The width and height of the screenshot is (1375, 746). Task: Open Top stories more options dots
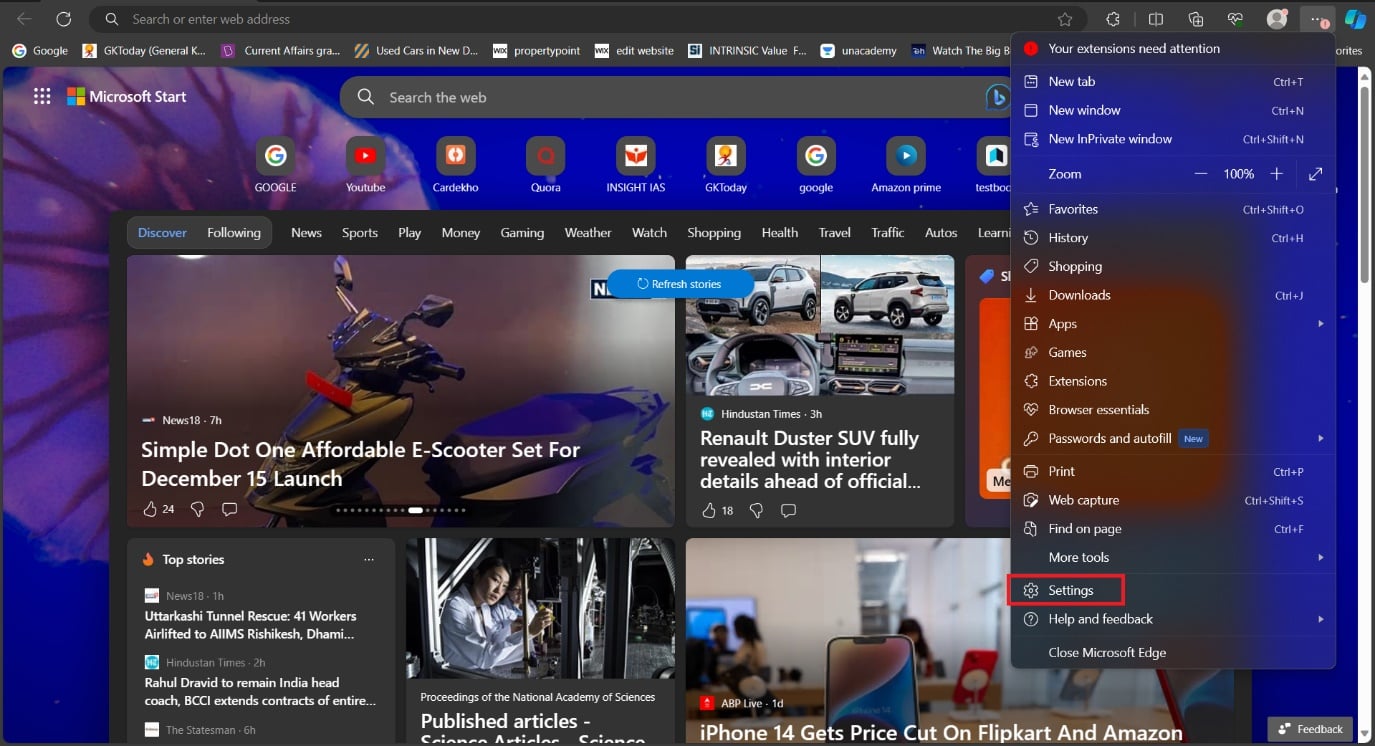coord(369,560)
